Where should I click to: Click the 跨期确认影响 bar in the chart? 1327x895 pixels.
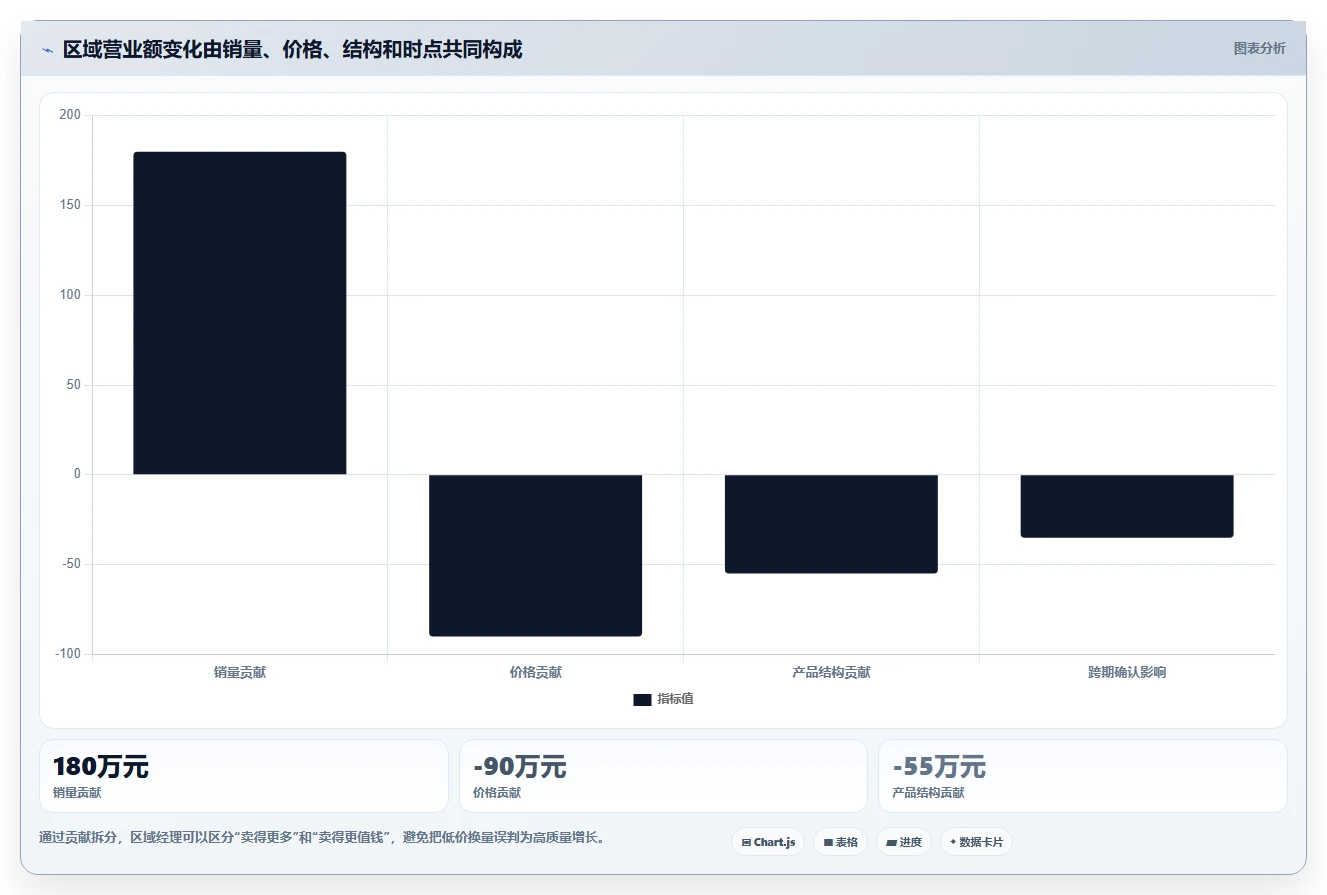coord(1127,506)
